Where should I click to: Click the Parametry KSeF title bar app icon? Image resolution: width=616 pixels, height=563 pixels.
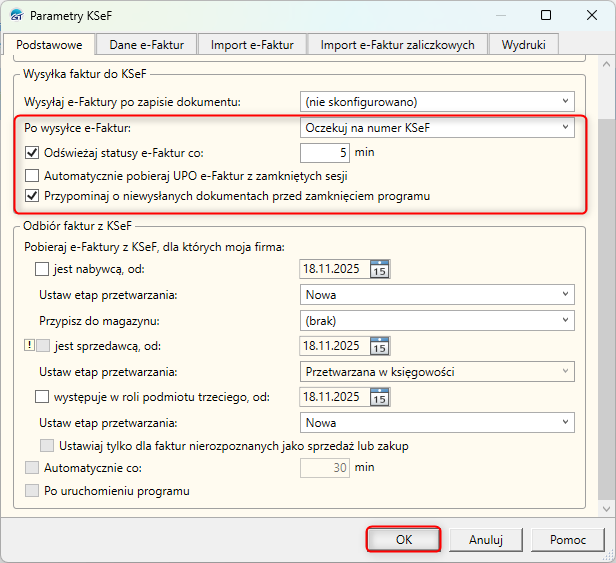pos(16,16)
